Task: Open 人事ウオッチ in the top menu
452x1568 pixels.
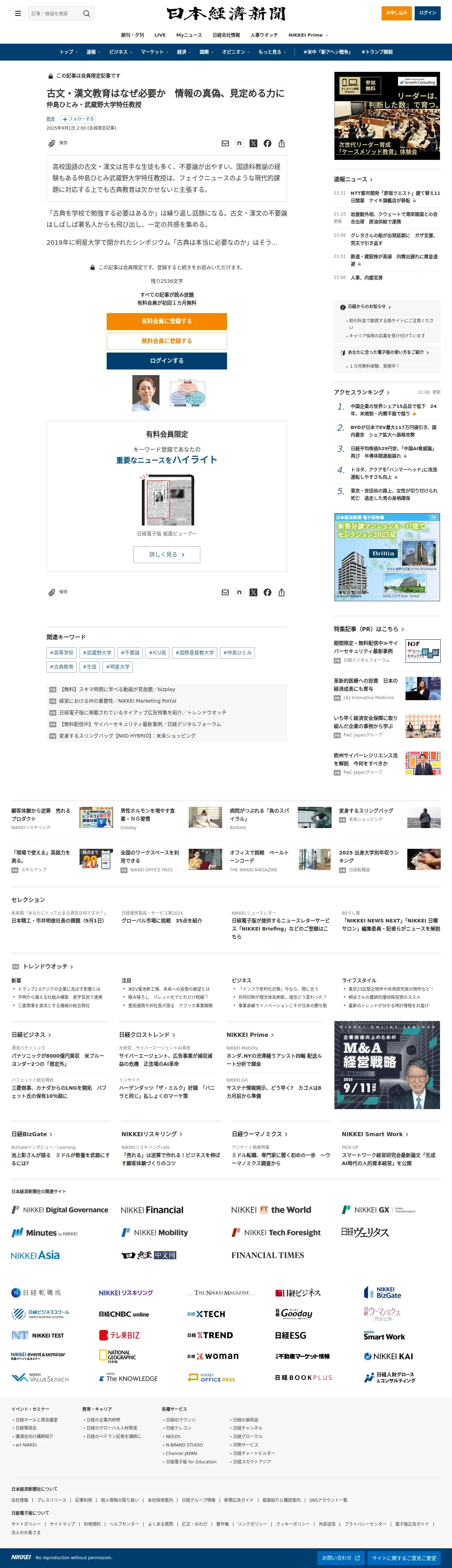Action: tap(264, 35)
